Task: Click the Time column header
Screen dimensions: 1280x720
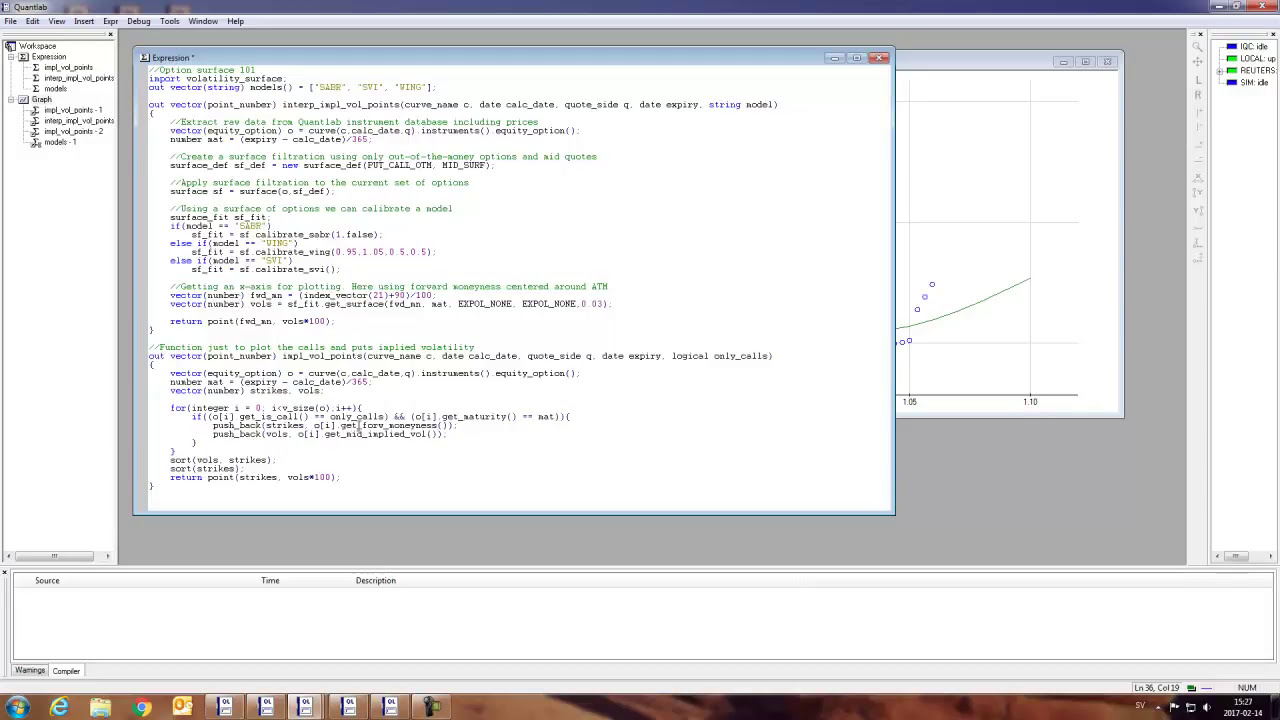Action: click(270, 580)
